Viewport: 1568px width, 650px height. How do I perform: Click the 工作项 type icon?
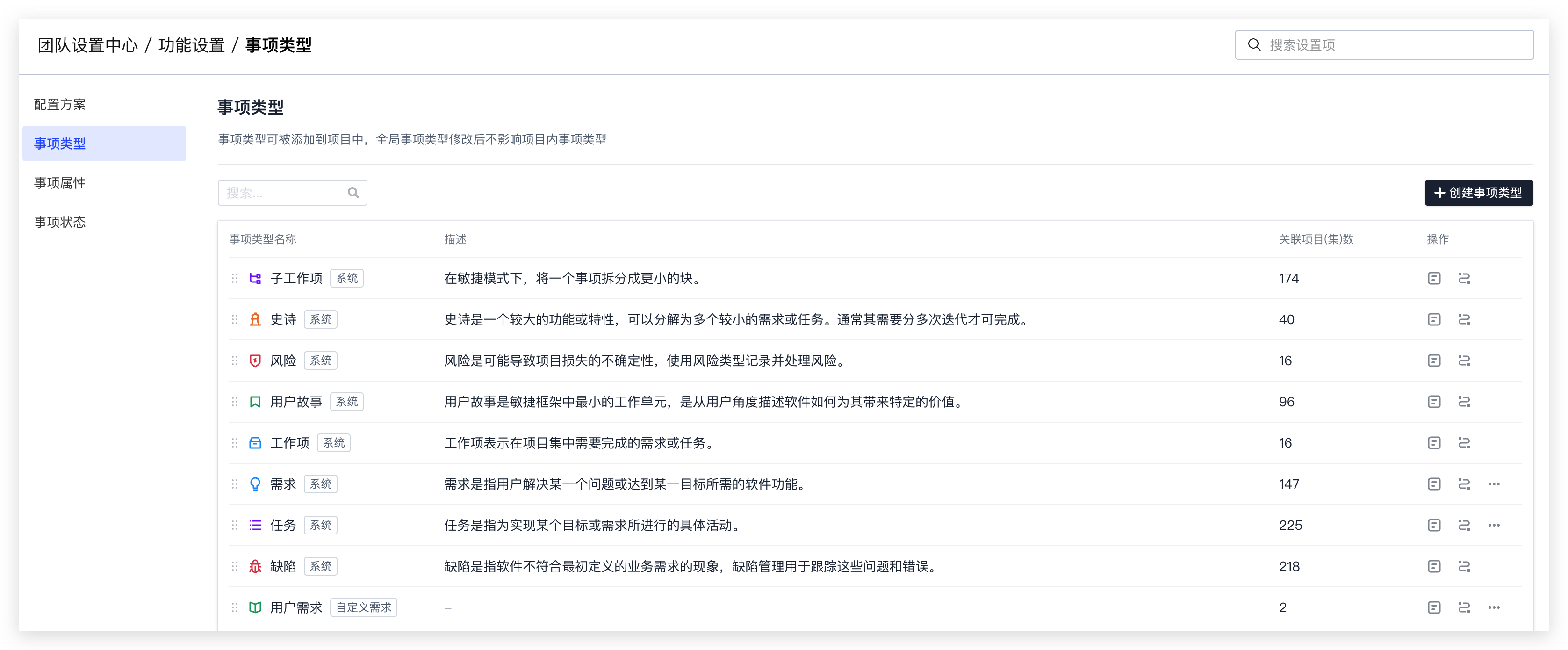[255, 442]
